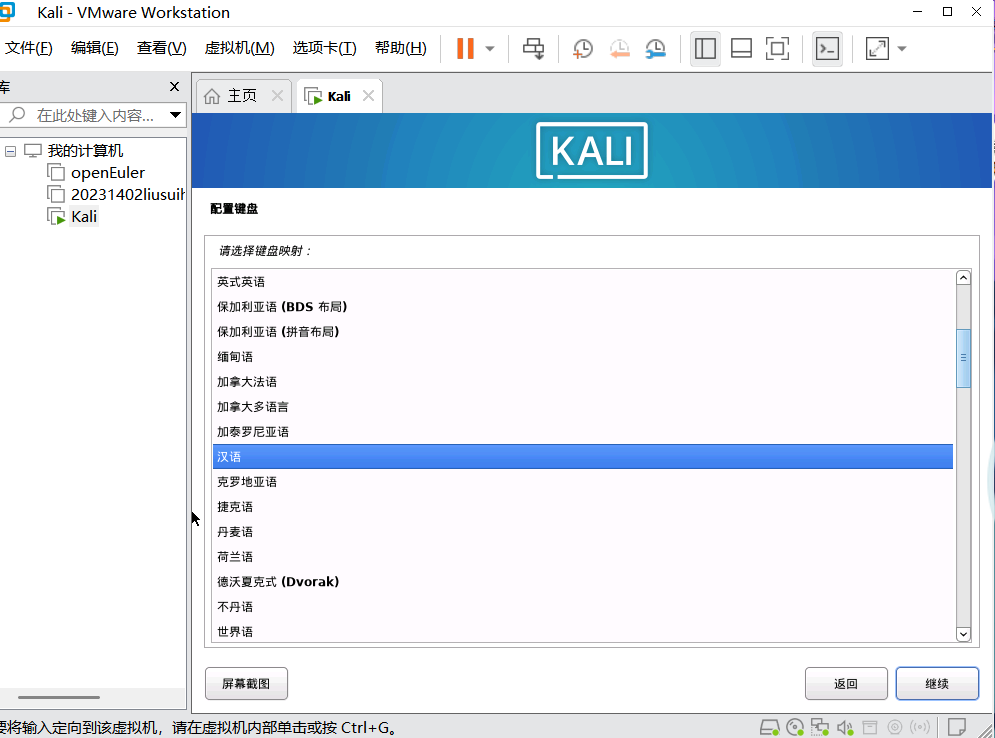995x738 pixels.
Task: Close the library panel
Action: [175, 86]
